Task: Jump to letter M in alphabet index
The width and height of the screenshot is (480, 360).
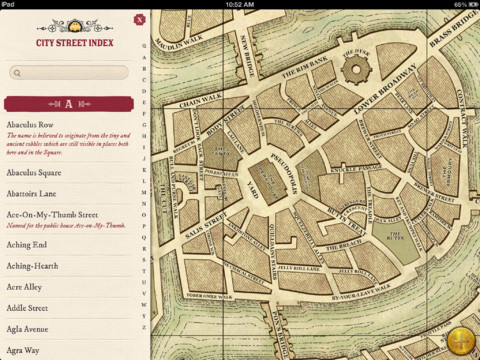Action: pos(144,192)
